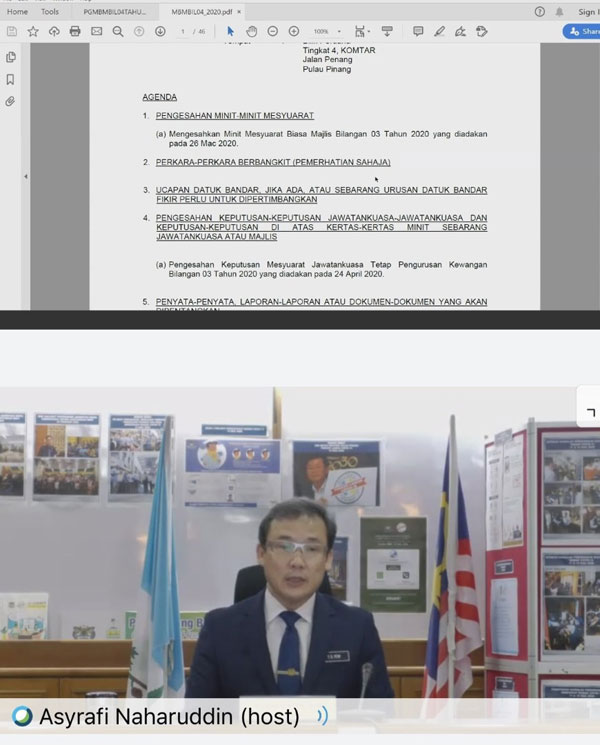Select the MBMBIL04_2020.pdf tab
Screen dimensions: 600x745
(x=201, y=12)
